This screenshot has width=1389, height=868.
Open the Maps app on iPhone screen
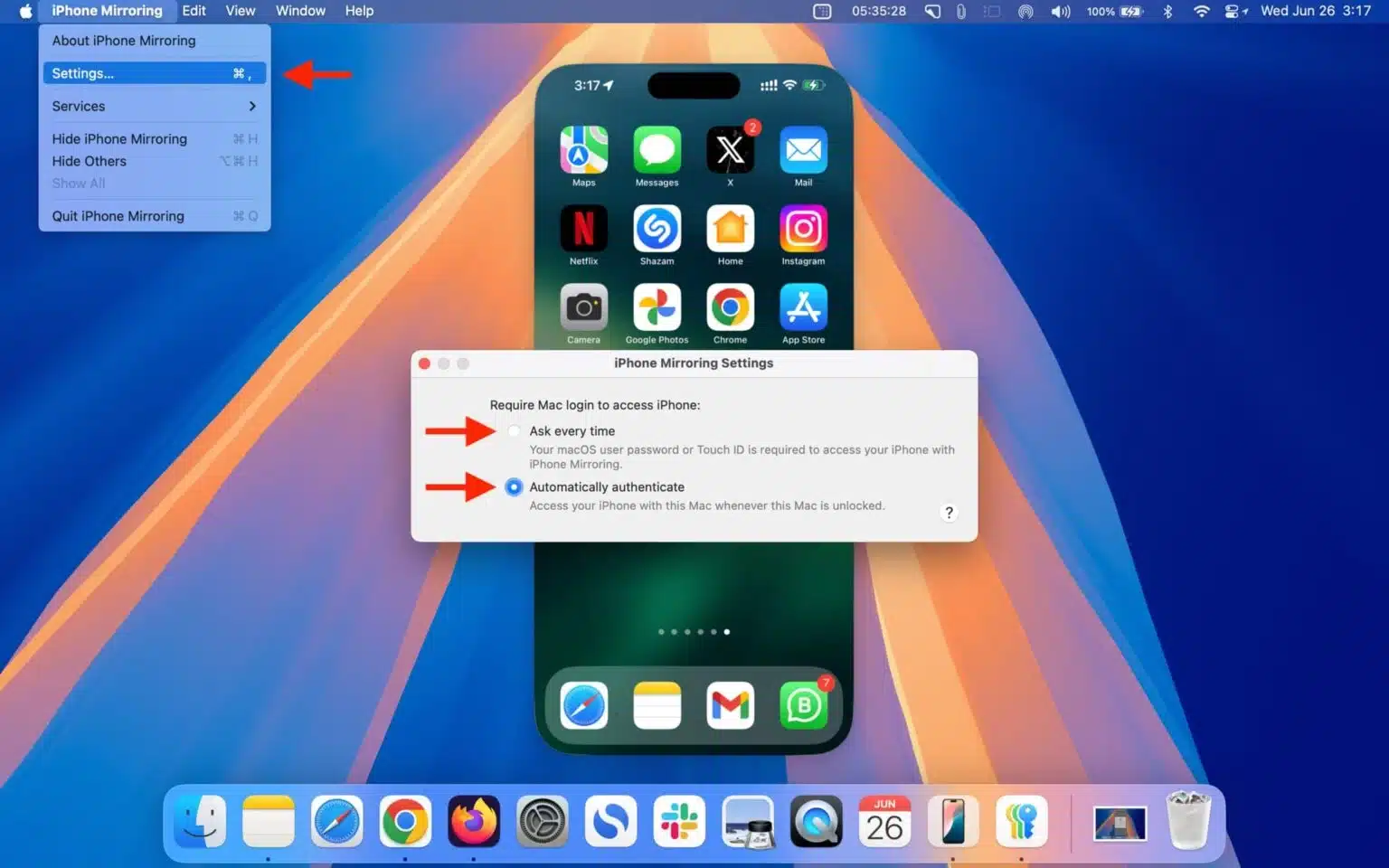tap(583, 149)
